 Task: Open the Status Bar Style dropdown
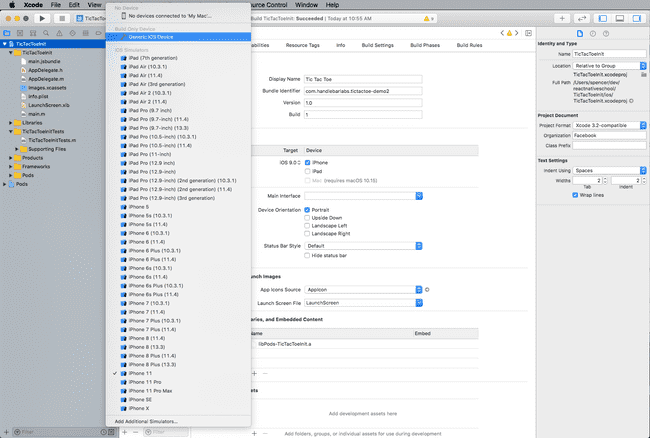(x=363, y=246)
